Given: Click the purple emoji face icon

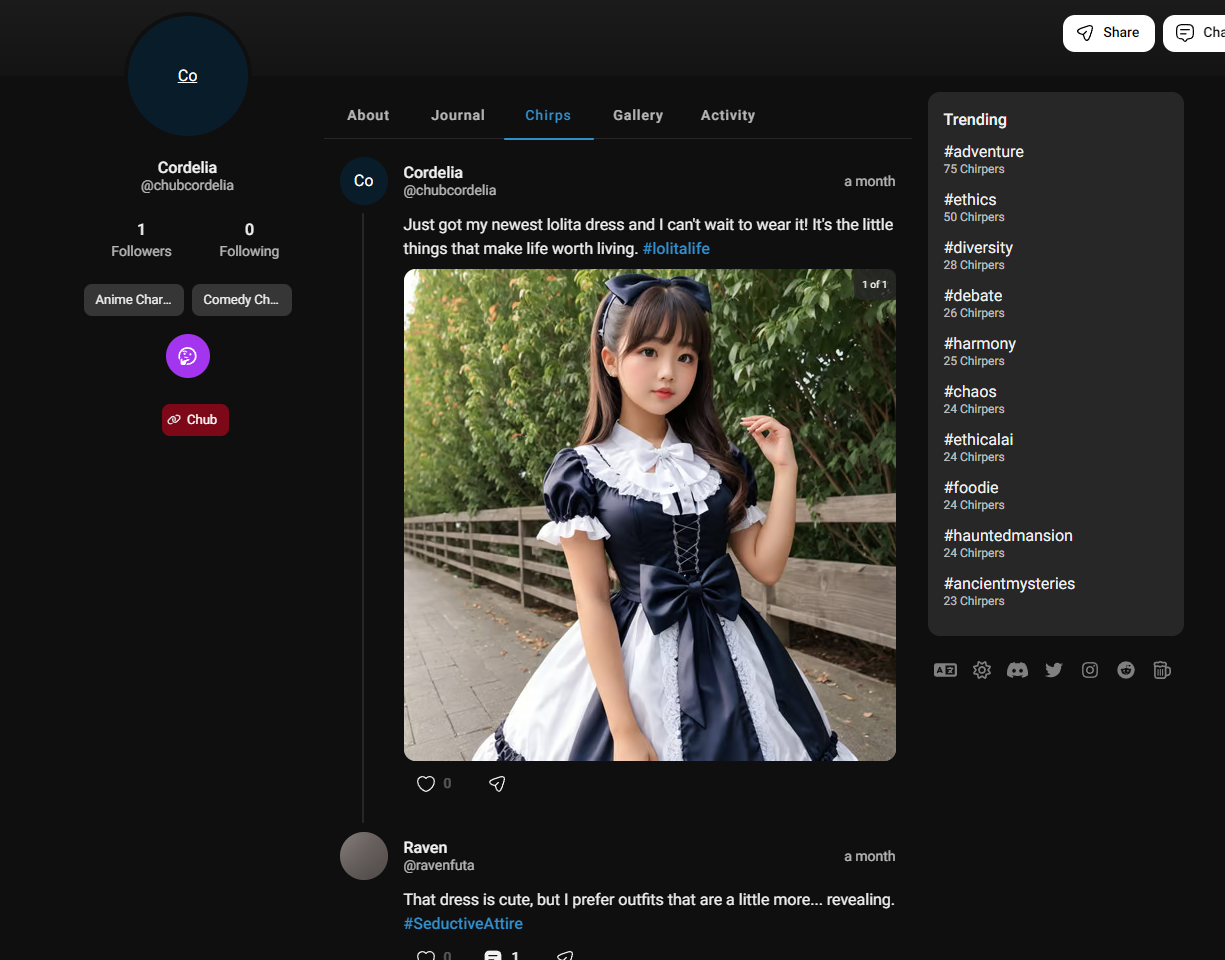Looking at the screenshot, I should [188, 356].
